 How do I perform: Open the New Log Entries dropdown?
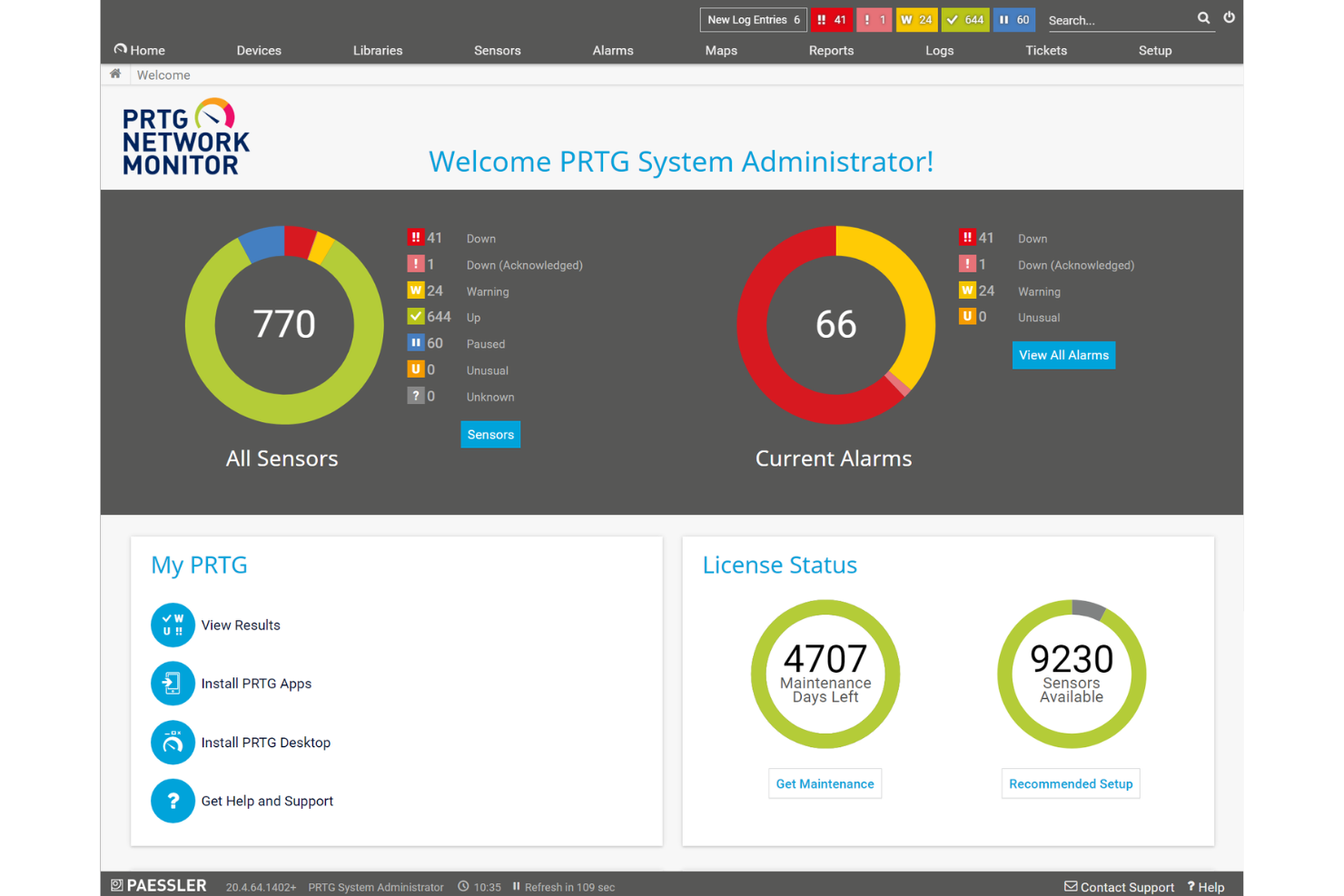(753, 19)
